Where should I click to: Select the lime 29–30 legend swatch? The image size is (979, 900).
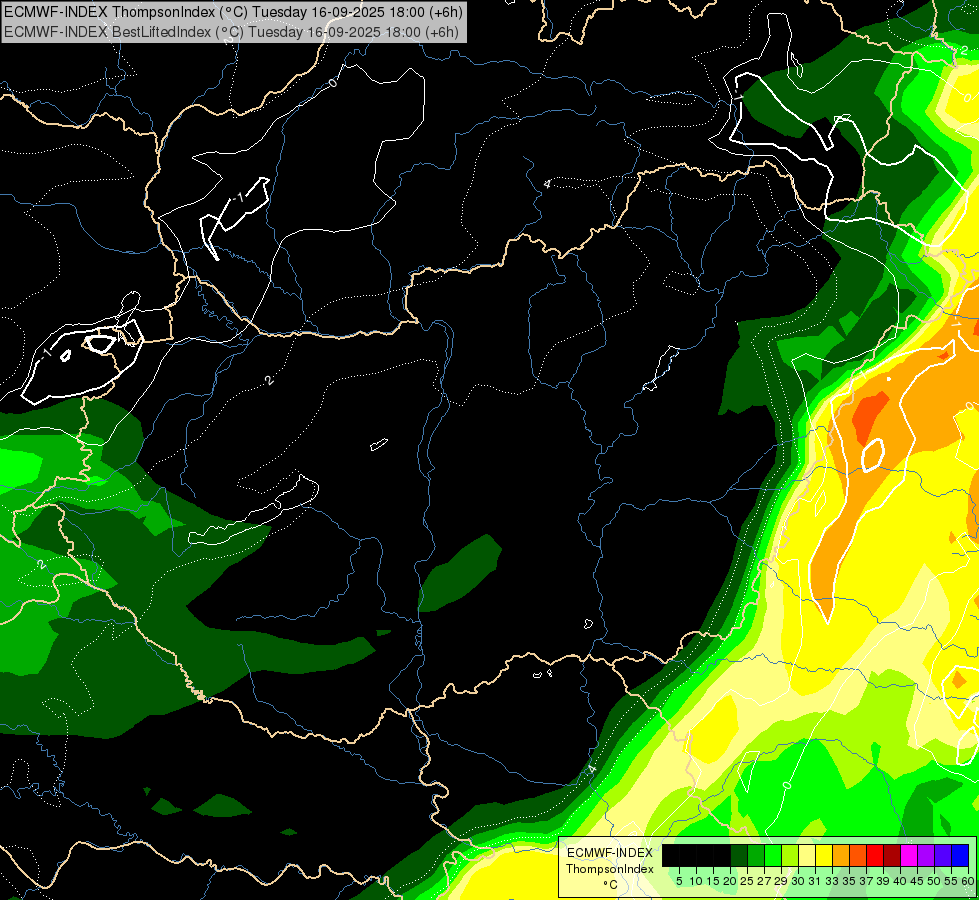(x=790, y=856)
